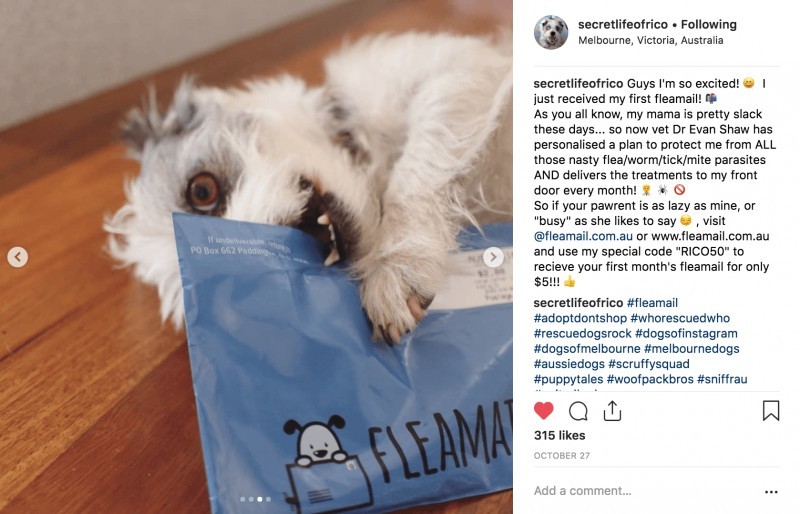Open comments with the speech bubble icon

point(578,411)
